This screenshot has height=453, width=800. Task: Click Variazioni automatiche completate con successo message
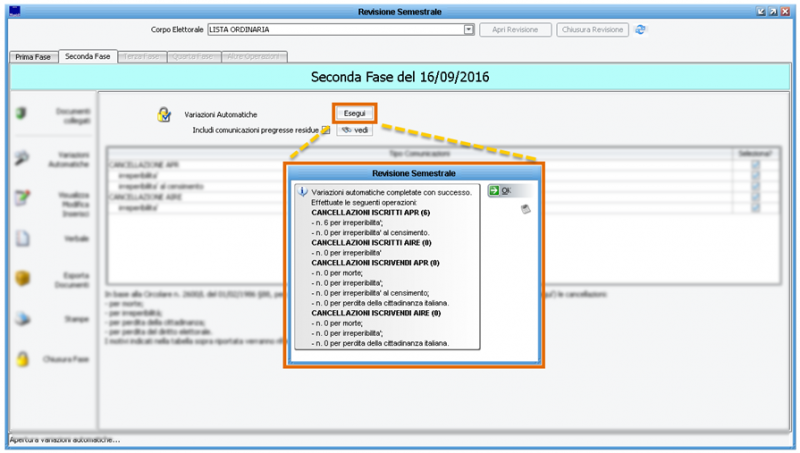click(391, 192)
